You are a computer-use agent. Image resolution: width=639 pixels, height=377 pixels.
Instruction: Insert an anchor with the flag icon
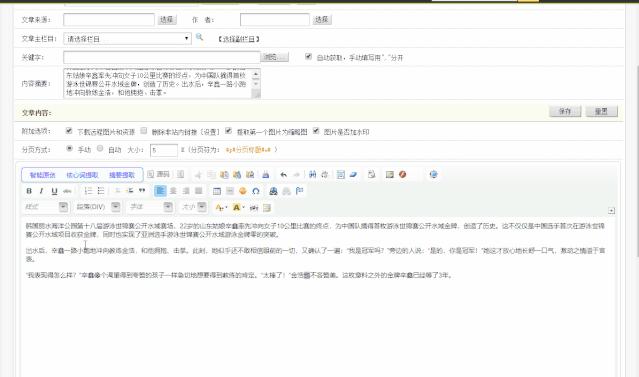tap(300, 191)
